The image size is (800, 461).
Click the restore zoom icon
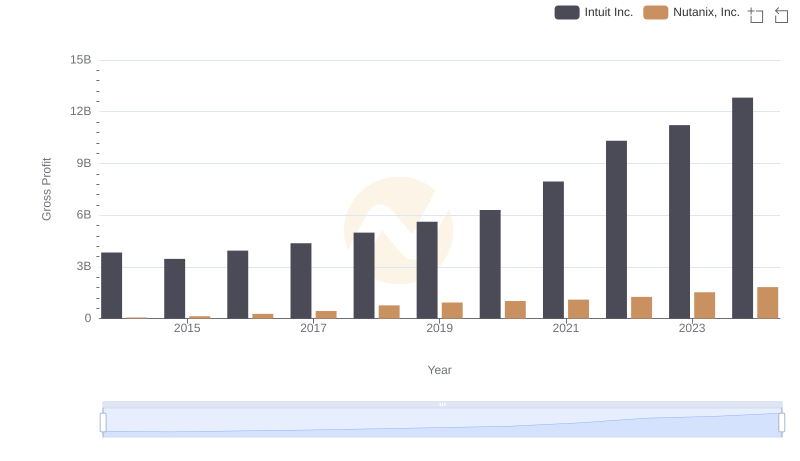pyautogui.click(x=781, y=15)
